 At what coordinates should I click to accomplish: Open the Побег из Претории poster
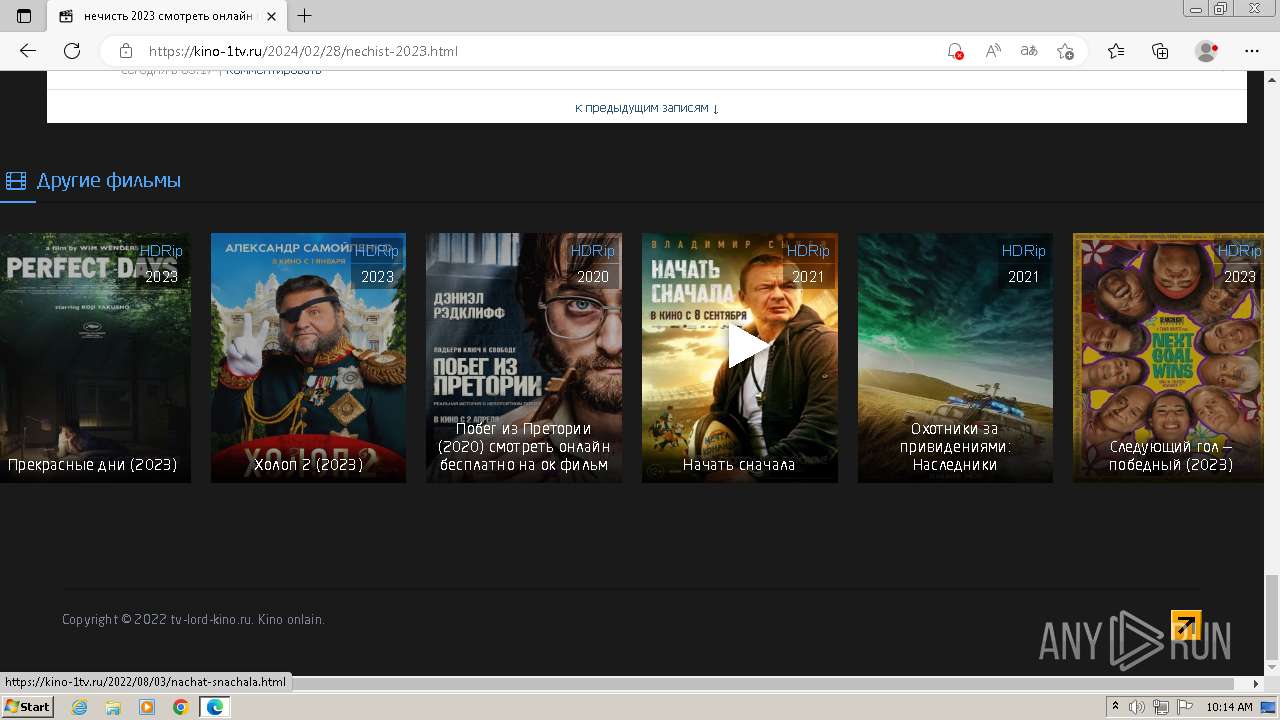click(x=524, y=358)
